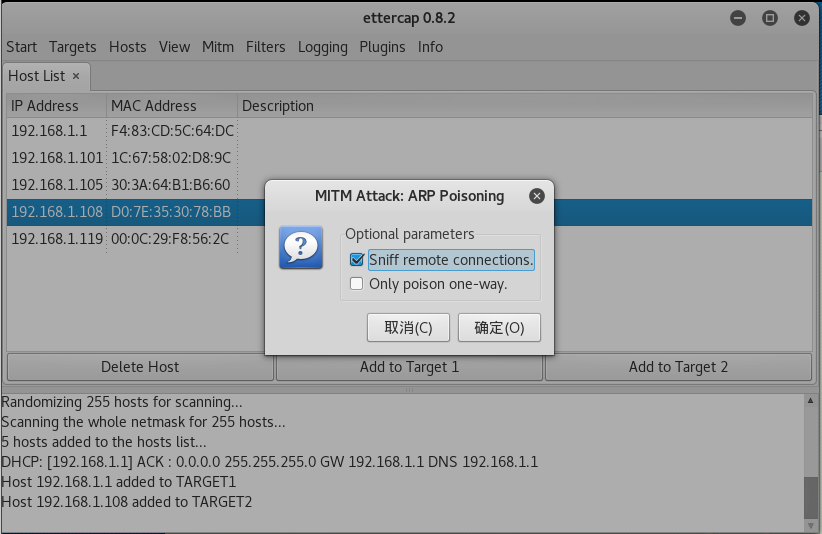822x534 pixels.
Task: Click the Description column header
Action: (524, 106)
